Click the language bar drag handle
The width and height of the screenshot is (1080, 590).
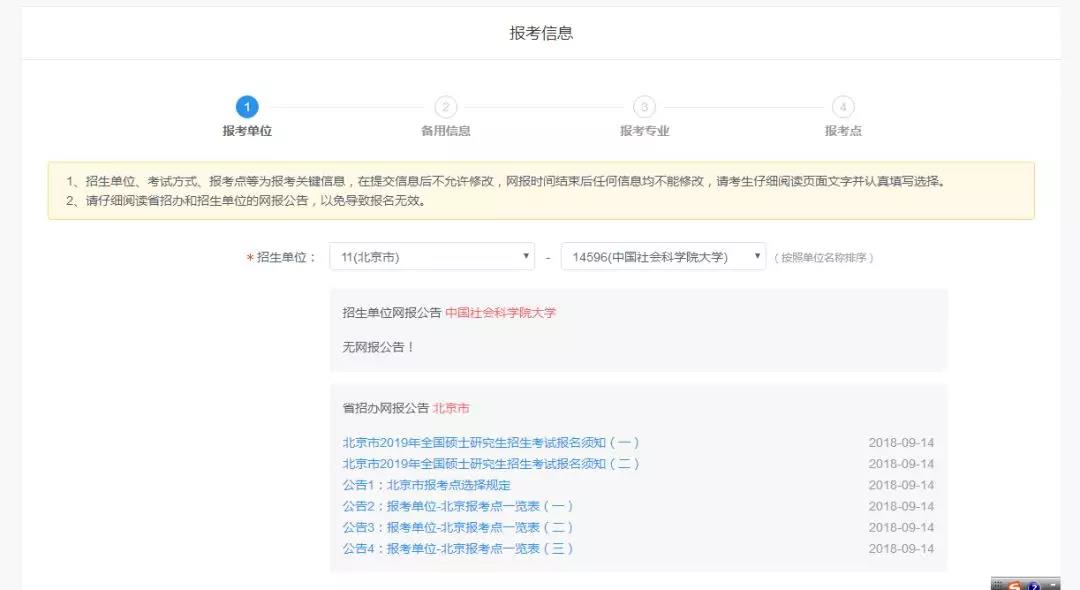pyautogui.click(x=998, y=584)
